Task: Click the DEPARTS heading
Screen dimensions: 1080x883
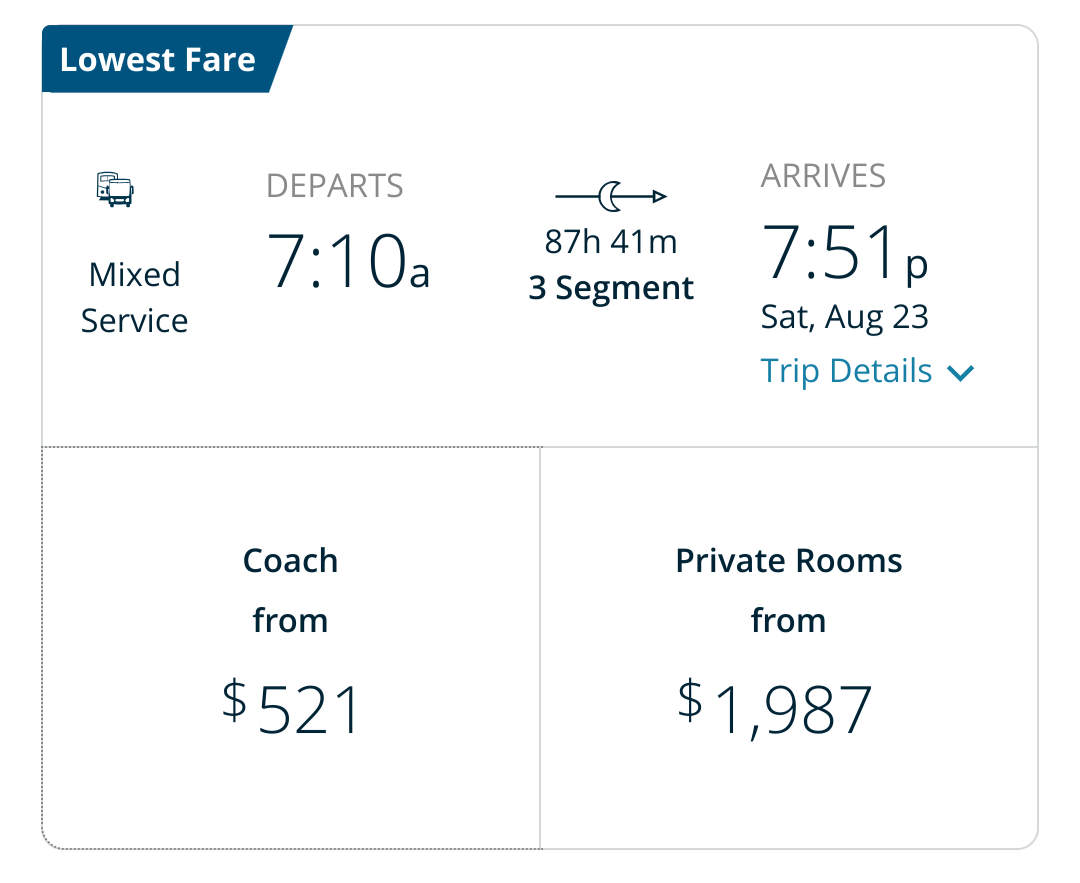Action: [x=335, y=186]
